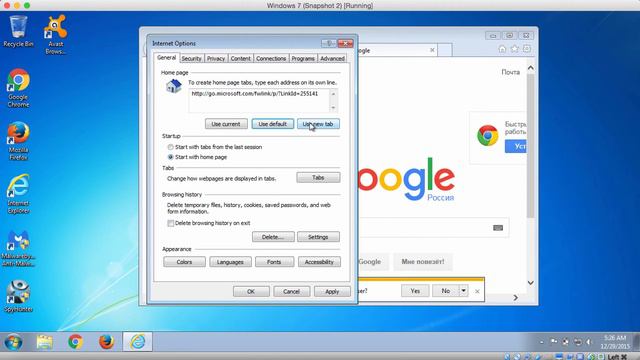
Task: Open Malwarebytes Anti-Malware desktop shortcut
Action: coord(18,248)
